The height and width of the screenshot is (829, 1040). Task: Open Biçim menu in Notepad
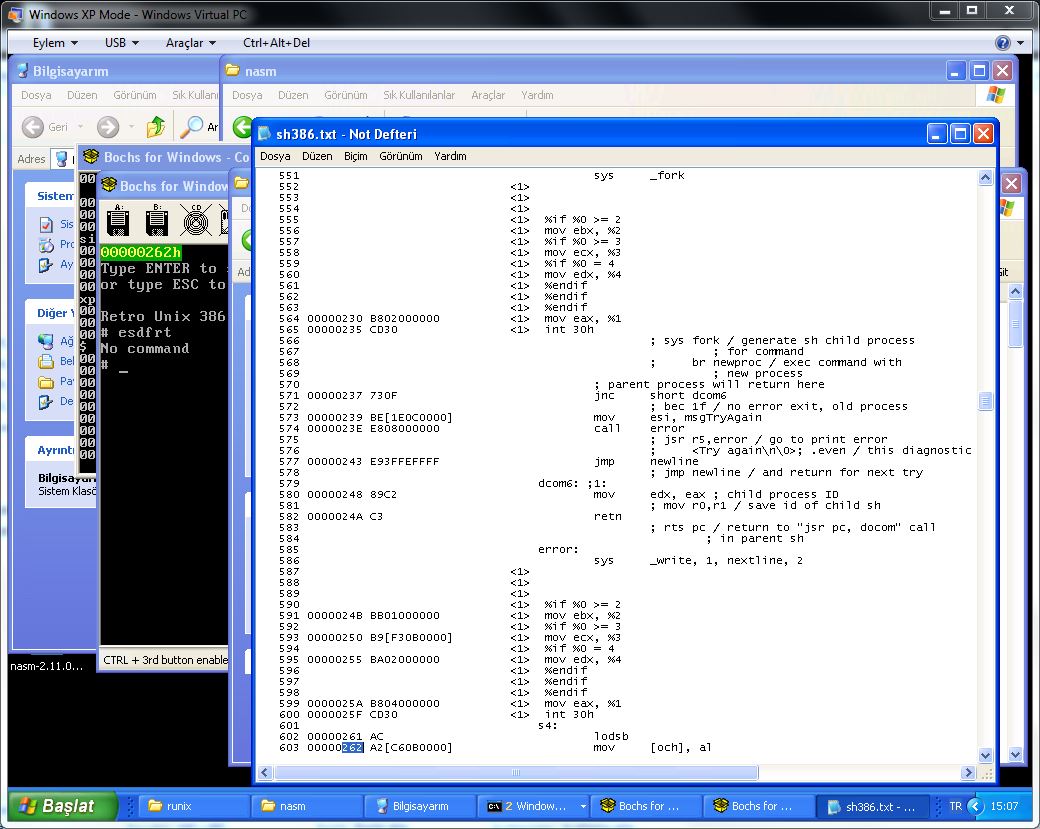click(x=356, y=157)
